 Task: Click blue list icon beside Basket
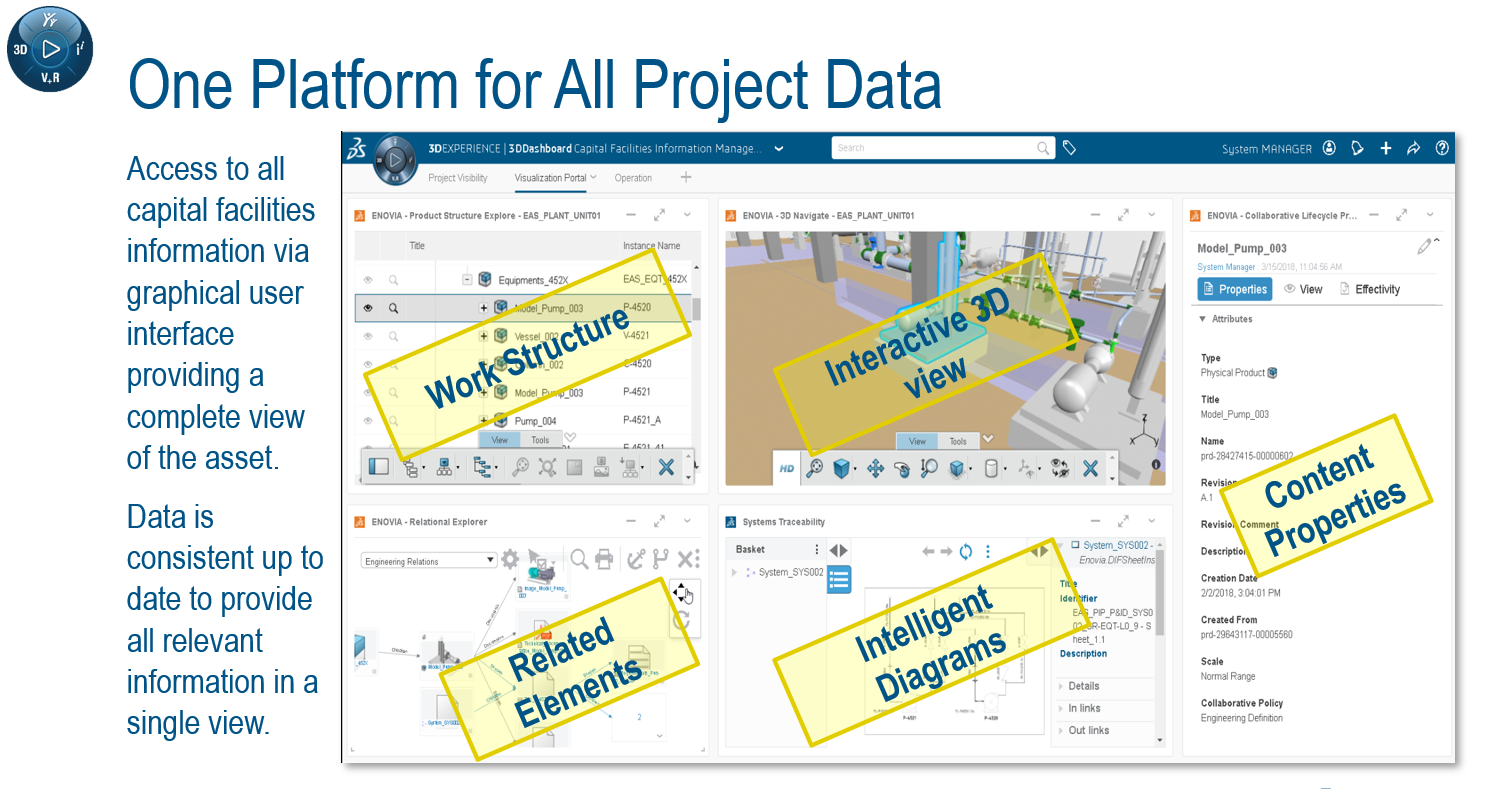click(839, 578)
